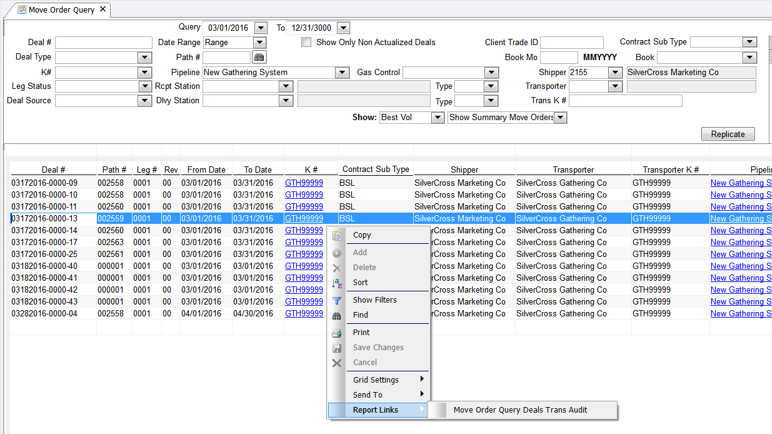Expand the Leg Status dropdown
The image size is (772, 434).
tap(144, 87)
